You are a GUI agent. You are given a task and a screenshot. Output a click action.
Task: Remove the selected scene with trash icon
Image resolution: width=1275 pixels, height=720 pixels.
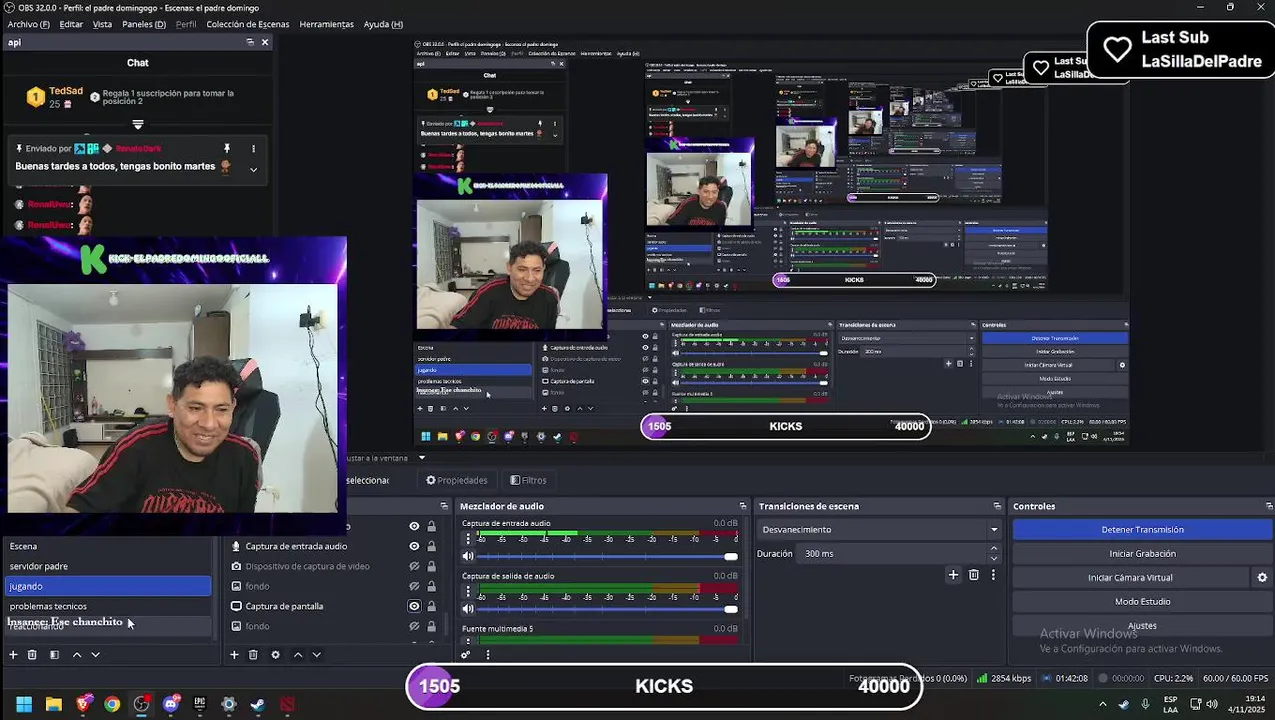[x=32, y=655]
